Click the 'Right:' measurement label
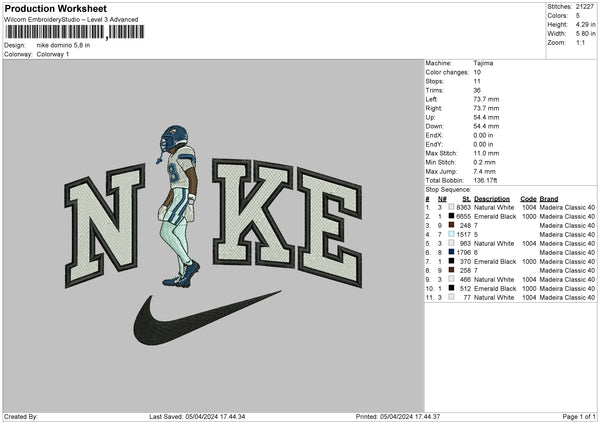This screenshot has width=600, height=424. [x=434, y=108]
